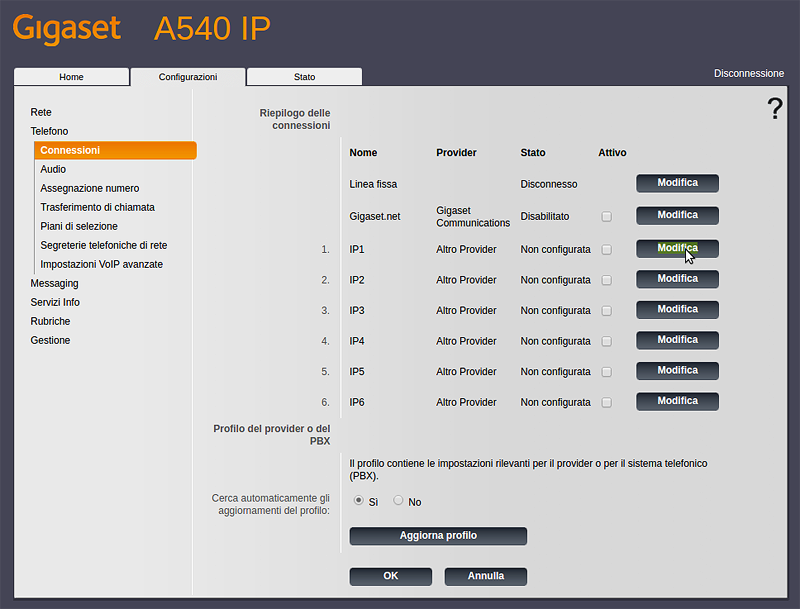800x609 pixels.
Task: Click the Gigaset.net name cell
Action: click(x=374, y=216)
